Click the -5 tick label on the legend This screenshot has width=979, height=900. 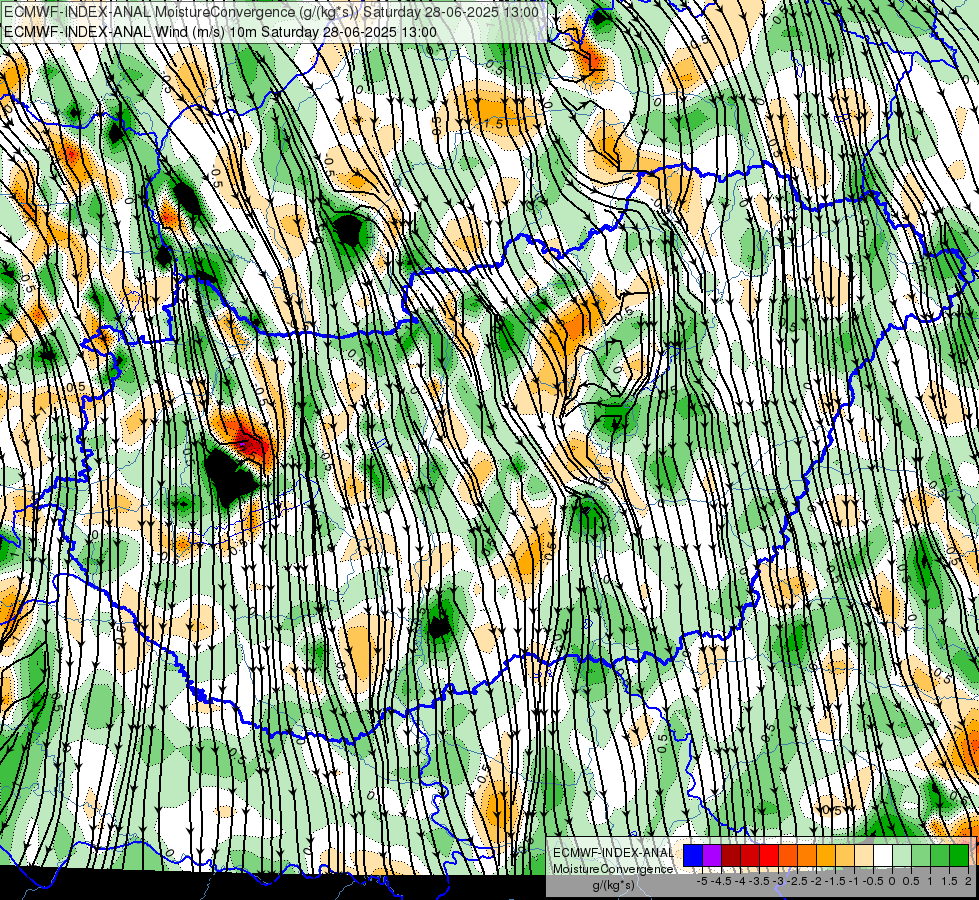point(702,881)
